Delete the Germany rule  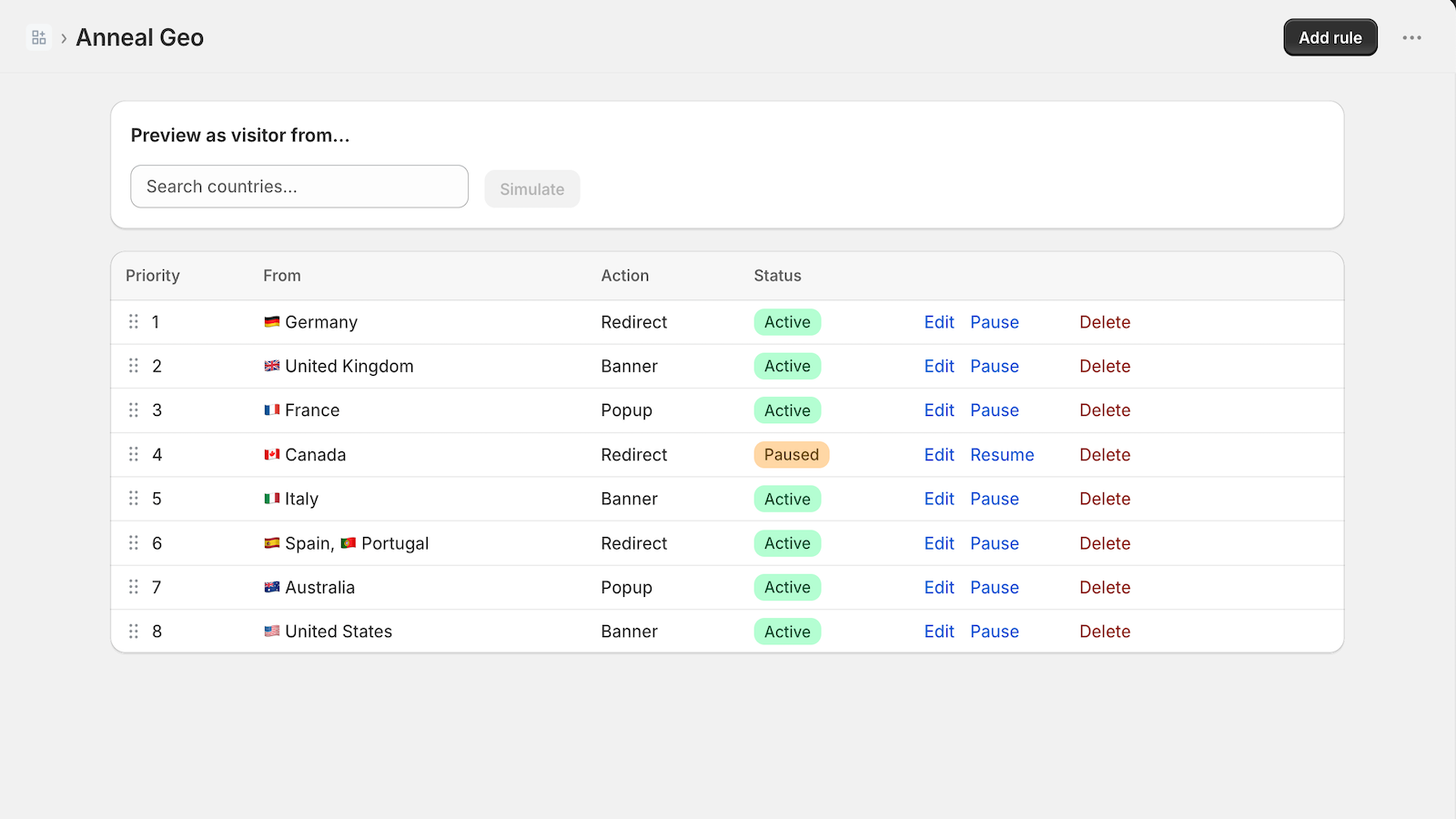click(1105, 322)
